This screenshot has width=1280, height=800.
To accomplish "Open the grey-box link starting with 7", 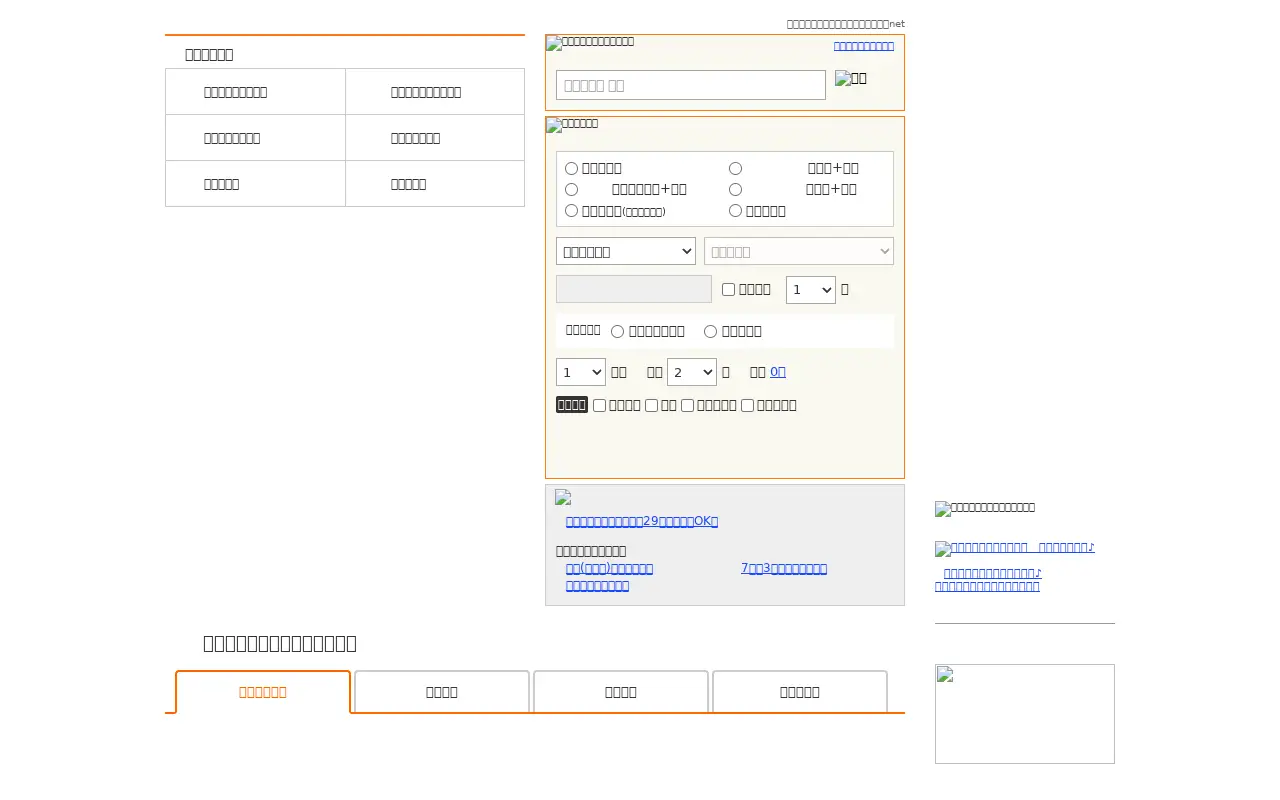I will (784, 568).
